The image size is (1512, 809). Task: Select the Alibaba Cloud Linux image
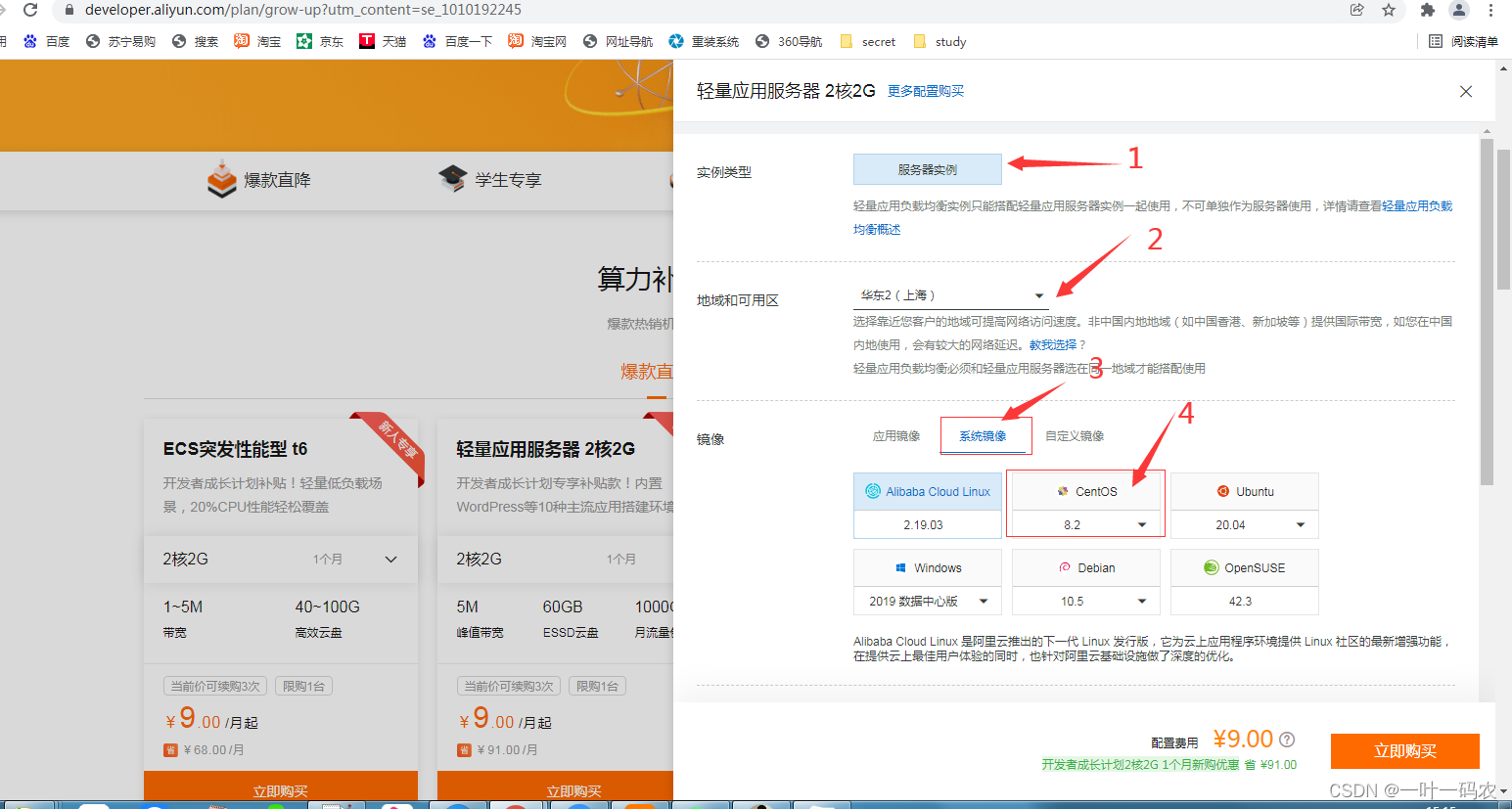tap(928, 491)
